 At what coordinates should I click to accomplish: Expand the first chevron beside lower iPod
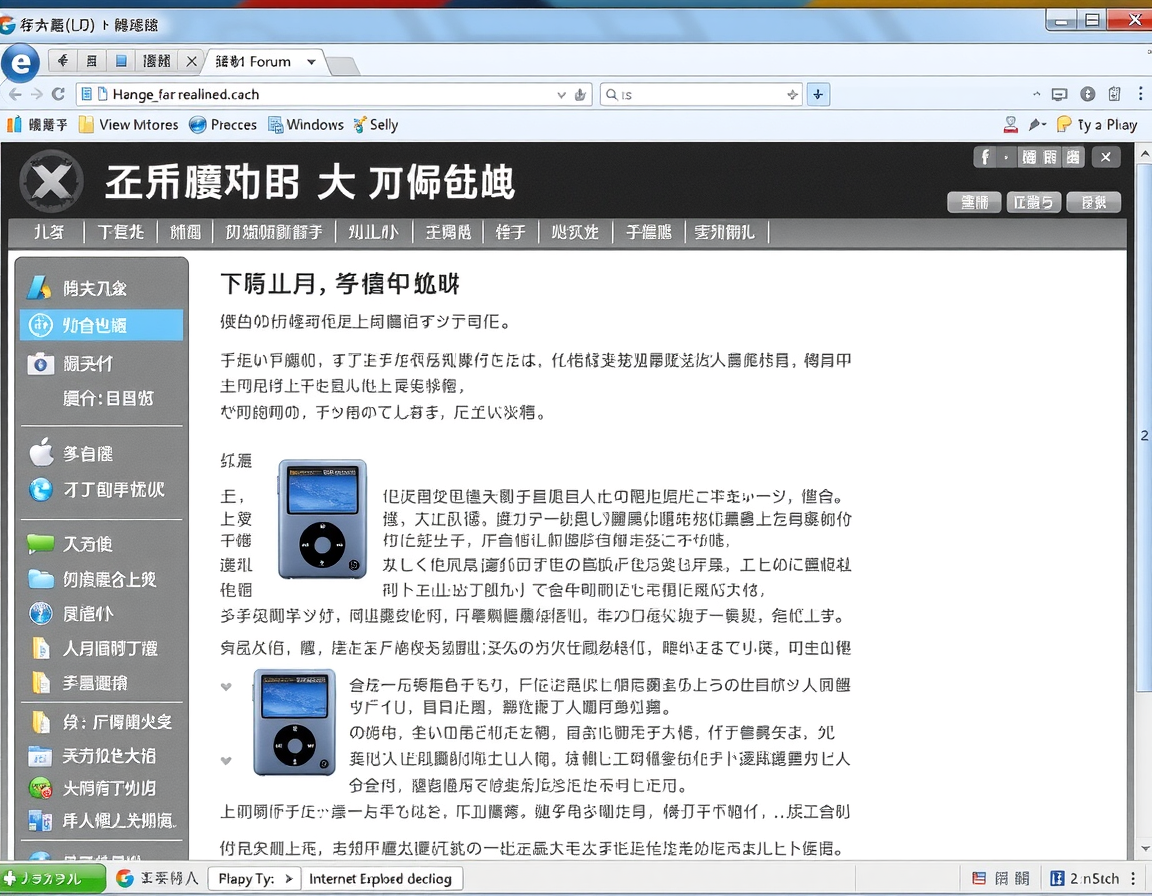[226, 687]
